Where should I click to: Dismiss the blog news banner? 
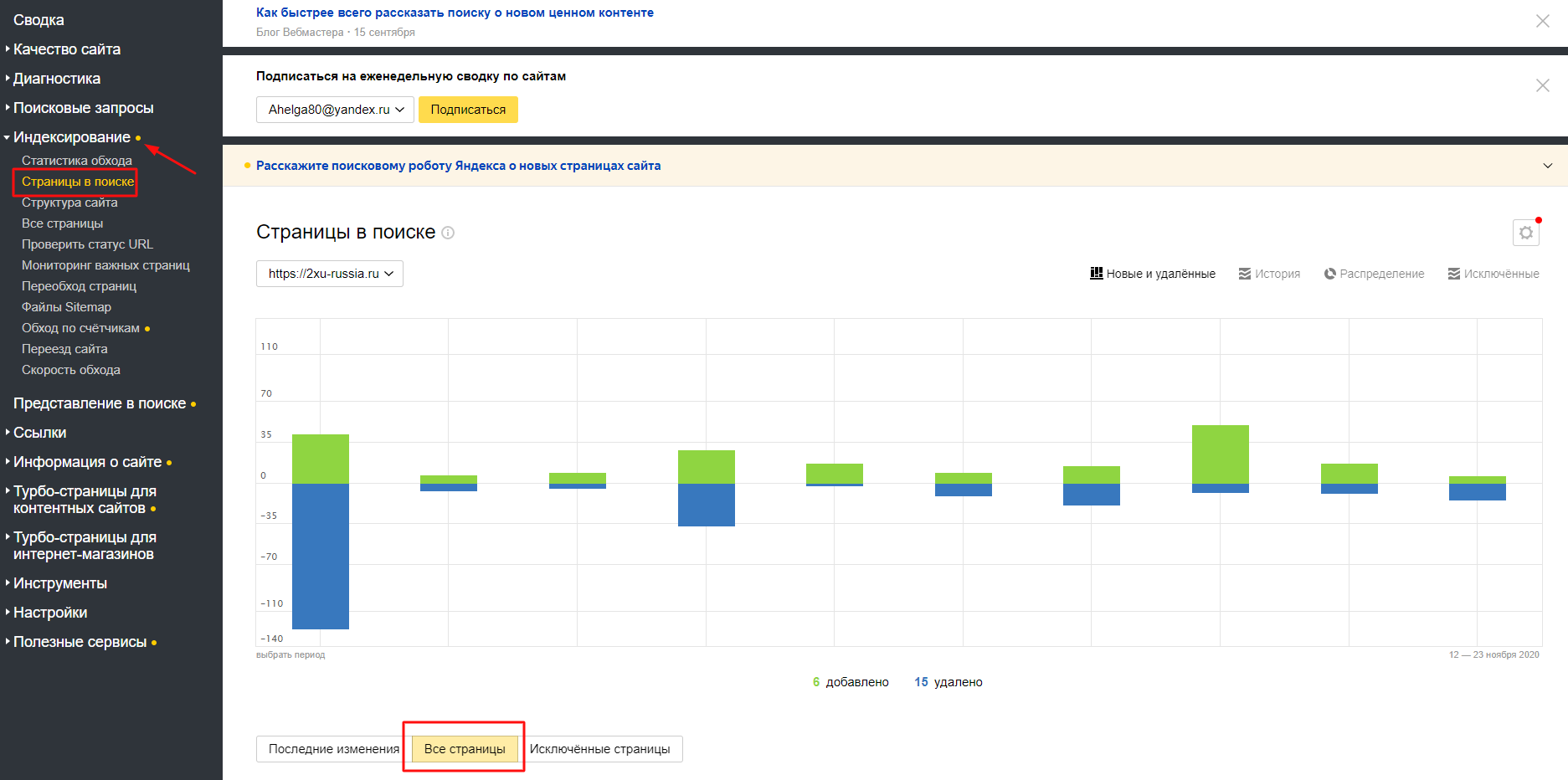click(1543, 21)
